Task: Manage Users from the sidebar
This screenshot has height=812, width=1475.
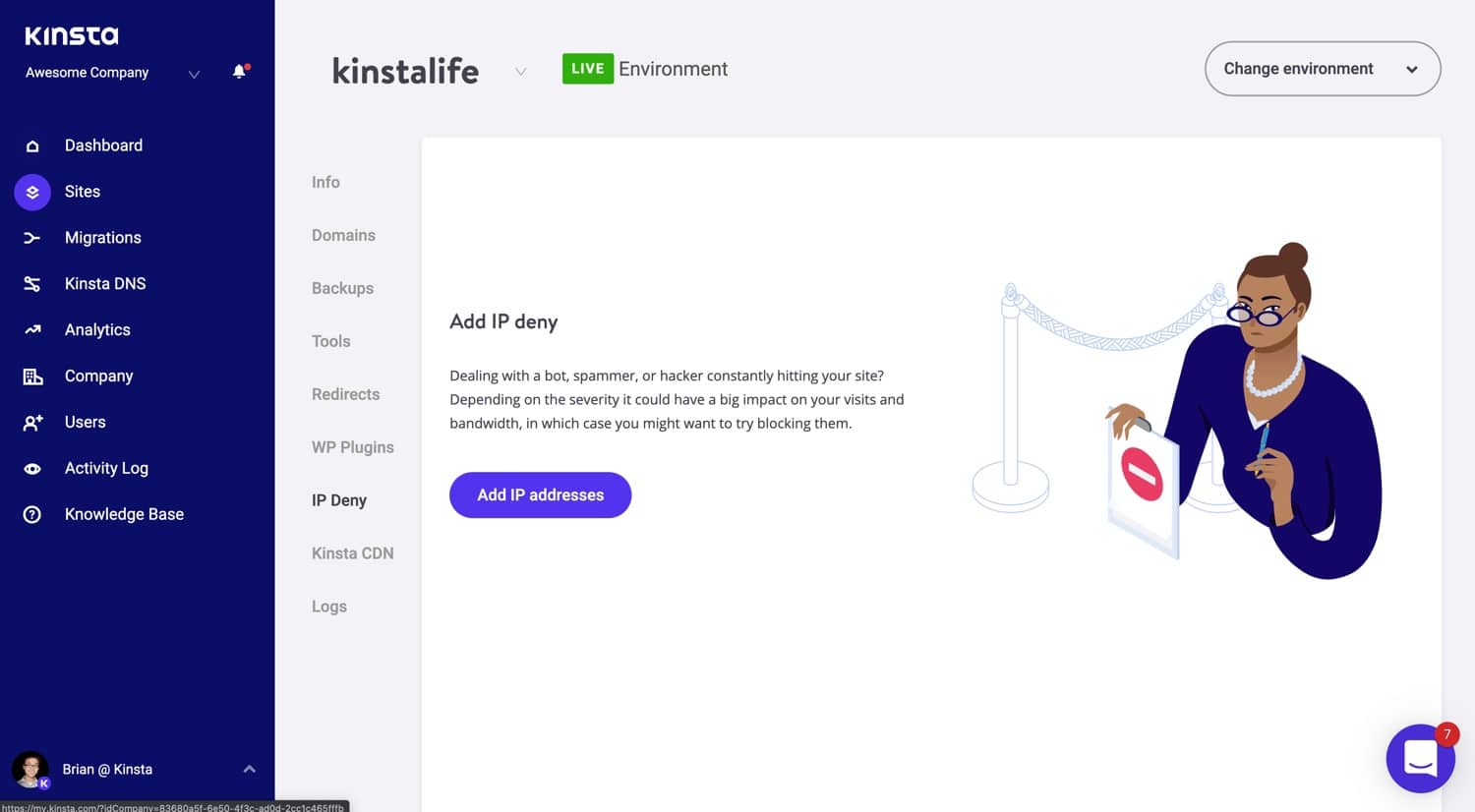Action: [85, 422]
